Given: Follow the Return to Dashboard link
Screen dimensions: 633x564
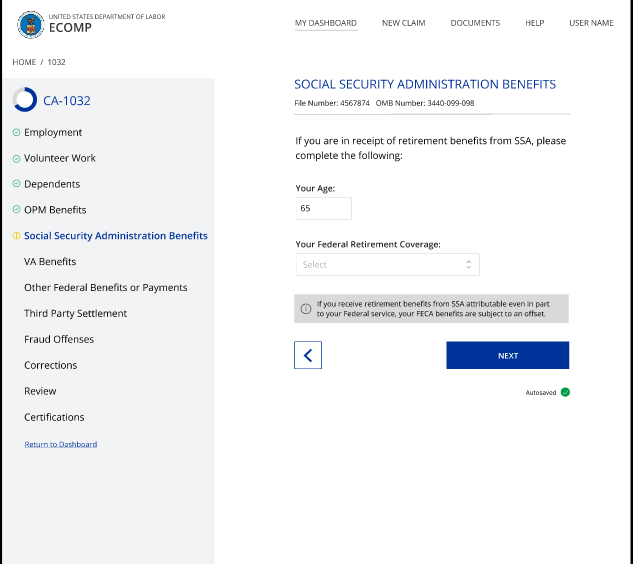Looking at the screenshot, I should pos(60,444).
